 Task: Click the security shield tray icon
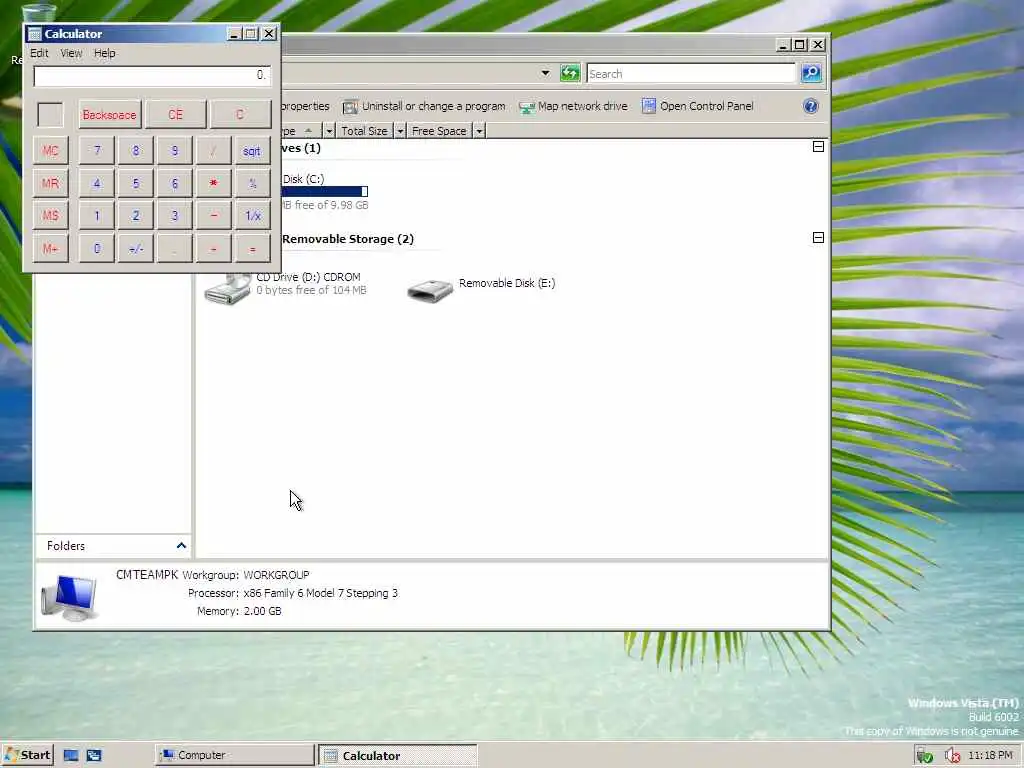pyautogui.click(x=924, y=756)
